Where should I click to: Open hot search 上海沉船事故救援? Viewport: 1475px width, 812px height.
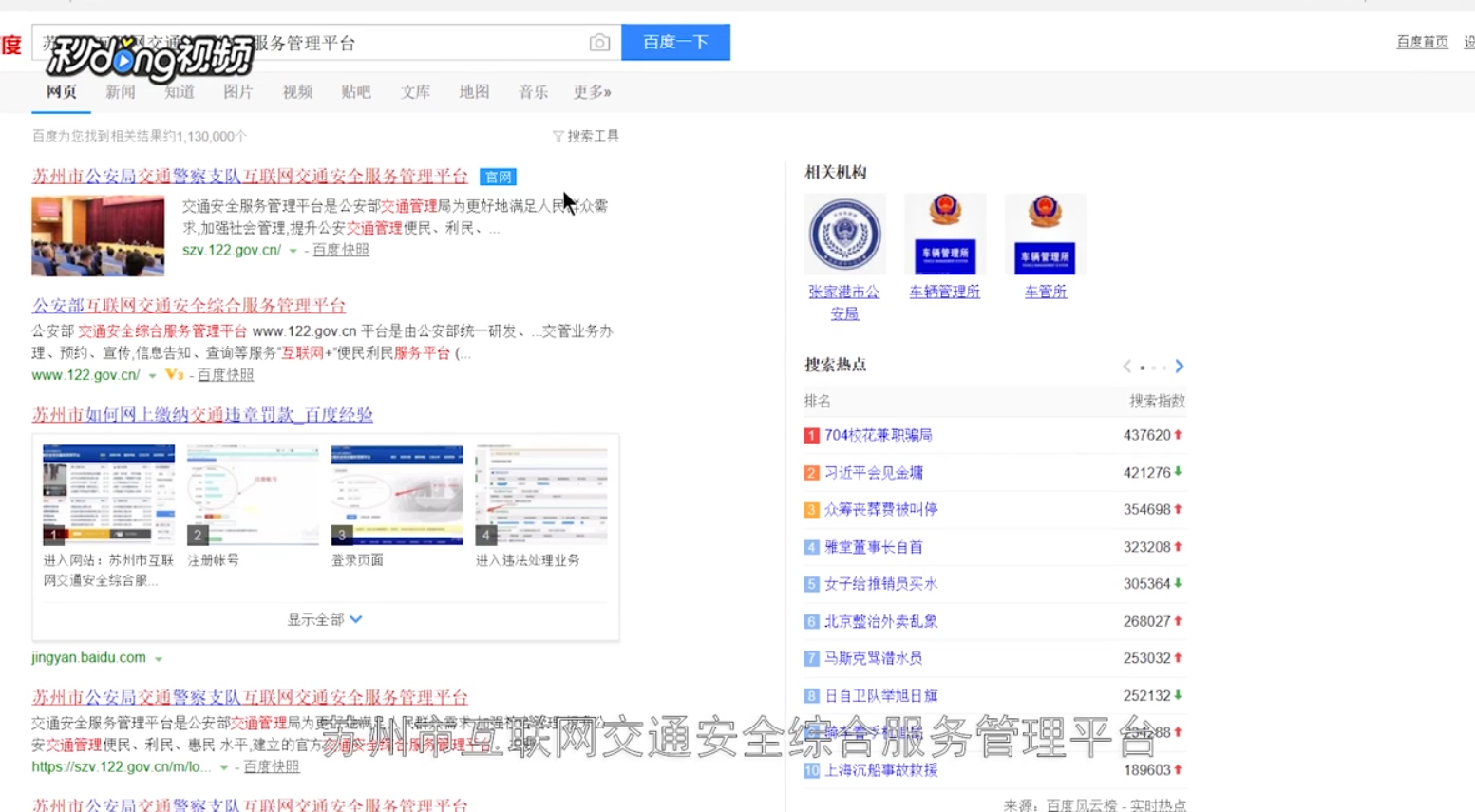point(881,770)
